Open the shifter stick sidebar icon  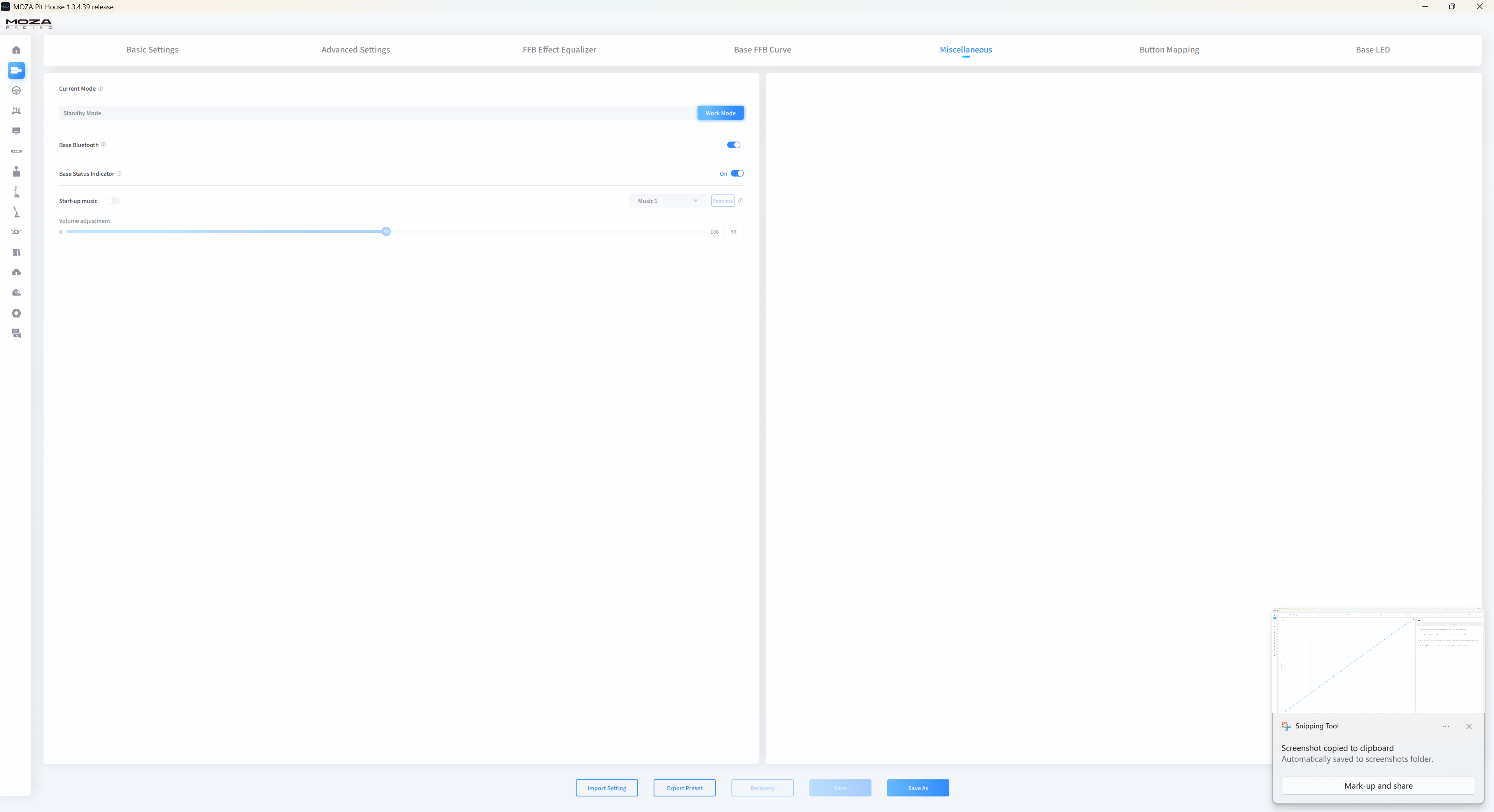[16, 171]
